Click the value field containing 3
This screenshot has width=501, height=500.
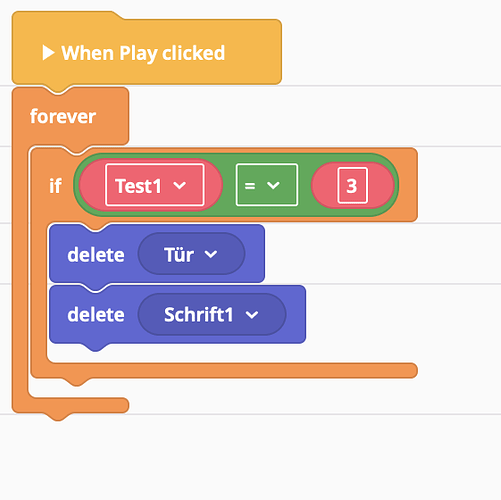(x=352, y=185)
